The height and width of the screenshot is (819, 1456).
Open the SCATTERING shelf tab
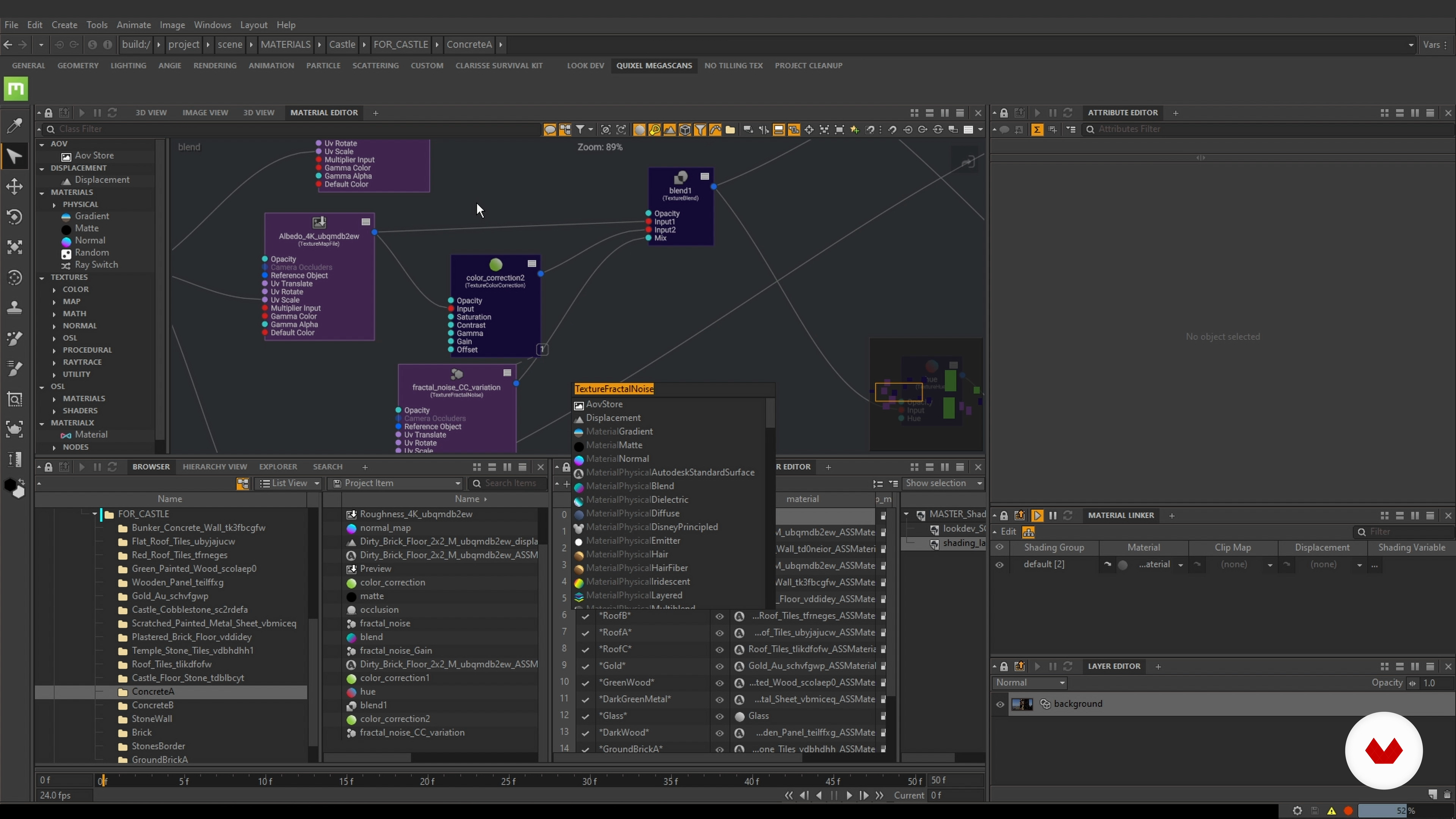pyautogui.click(x=375, y=66)
